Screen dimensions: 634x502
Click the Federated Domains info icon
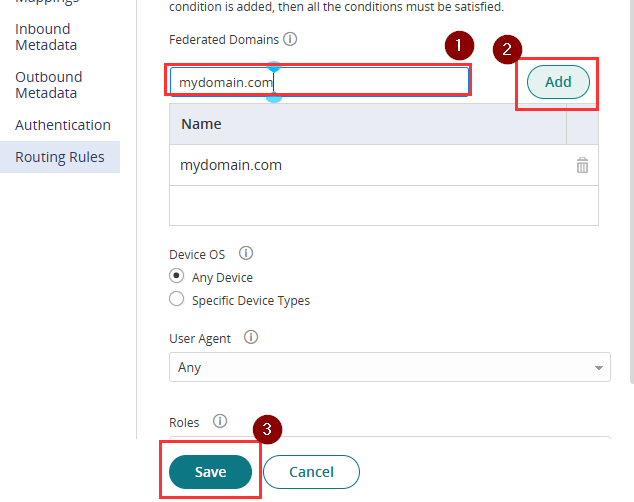click(290, 39)
